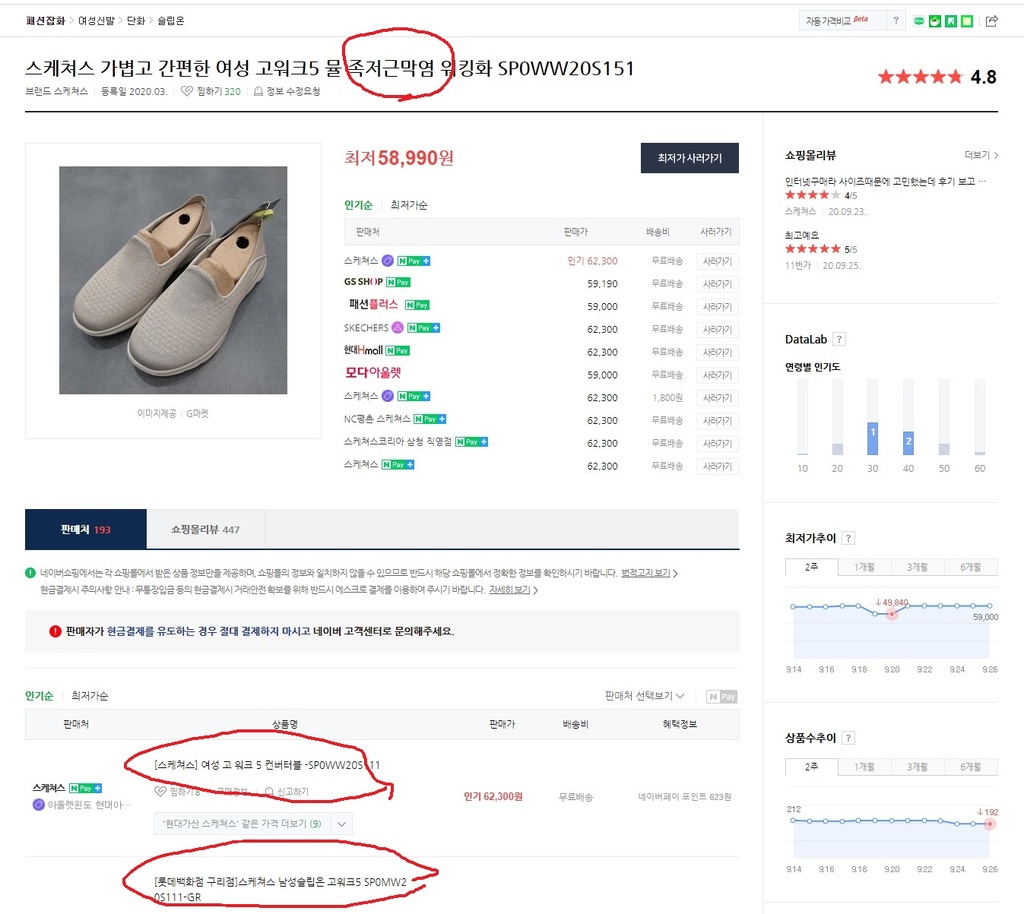
Task: Share to Naver Line chat icon
Action: [919, 22]
